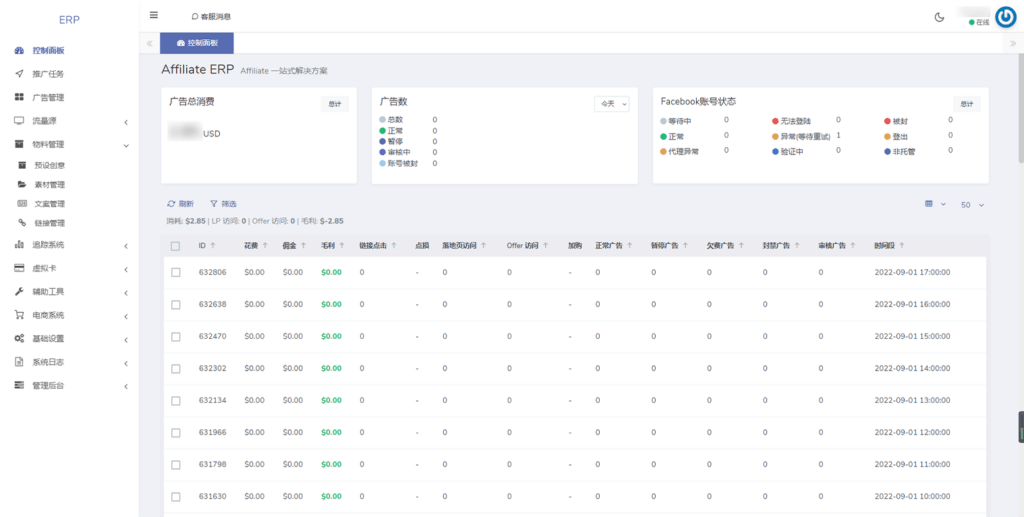
Task: Sort the table by the 花费 column header
Action: coord(251,245)
